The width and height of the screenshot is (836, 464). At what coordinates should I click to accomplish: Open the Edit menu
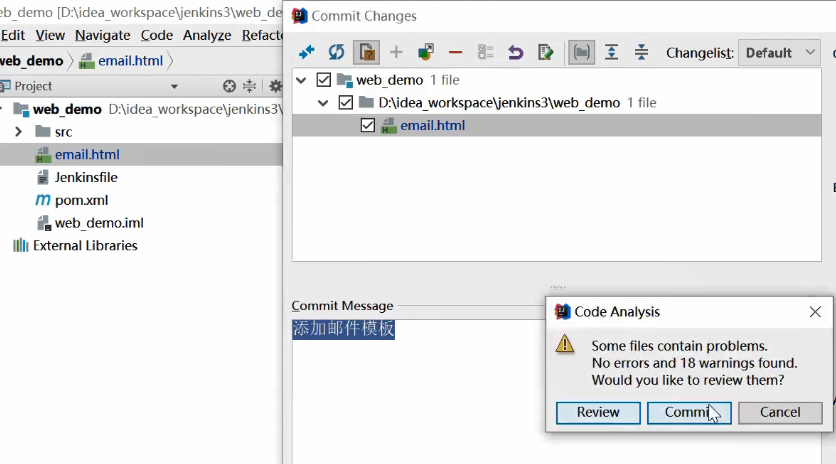point(13,35)
